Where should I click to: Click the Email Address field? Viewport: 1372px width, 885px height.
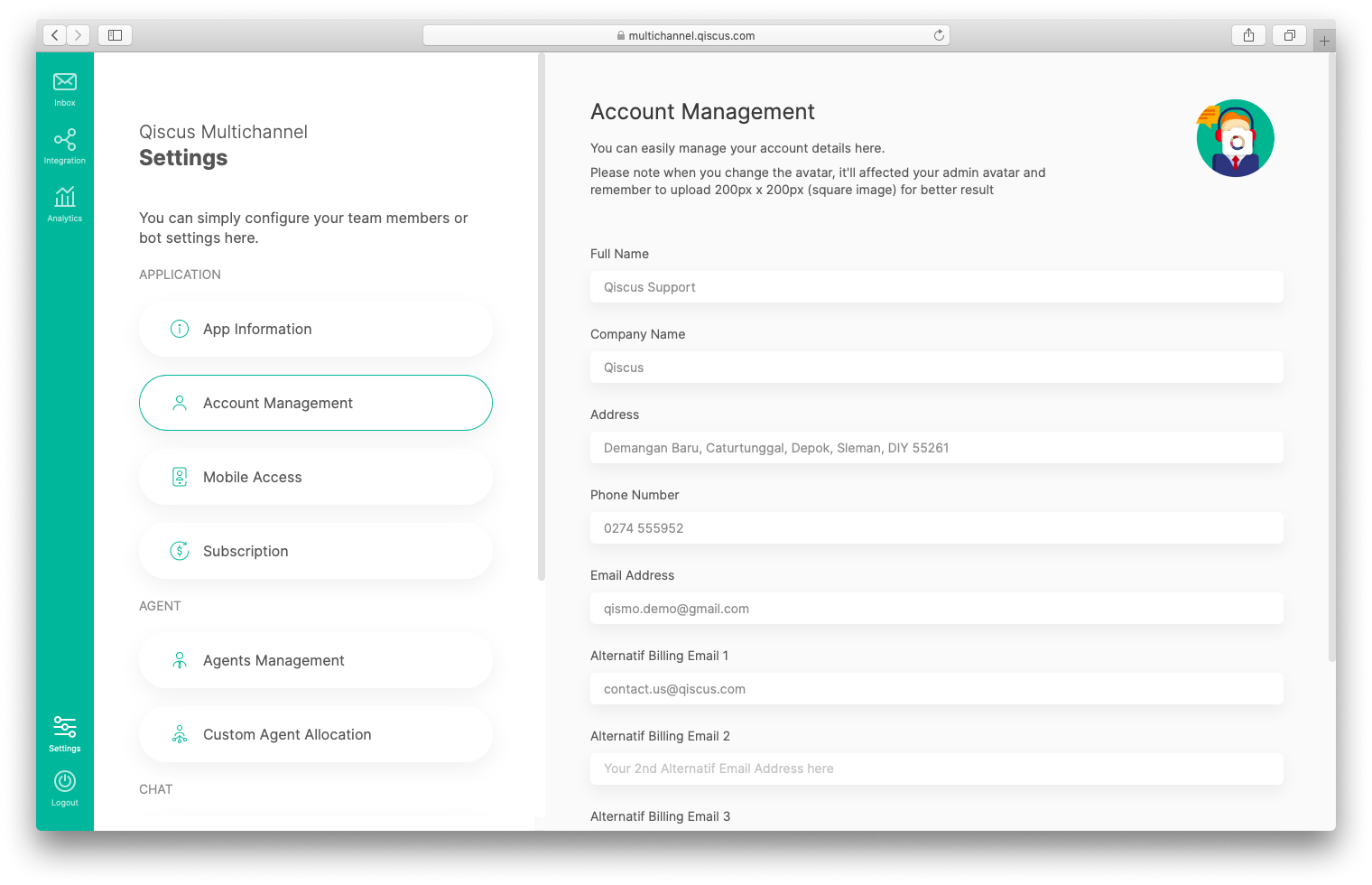click(x=937, y=609)
